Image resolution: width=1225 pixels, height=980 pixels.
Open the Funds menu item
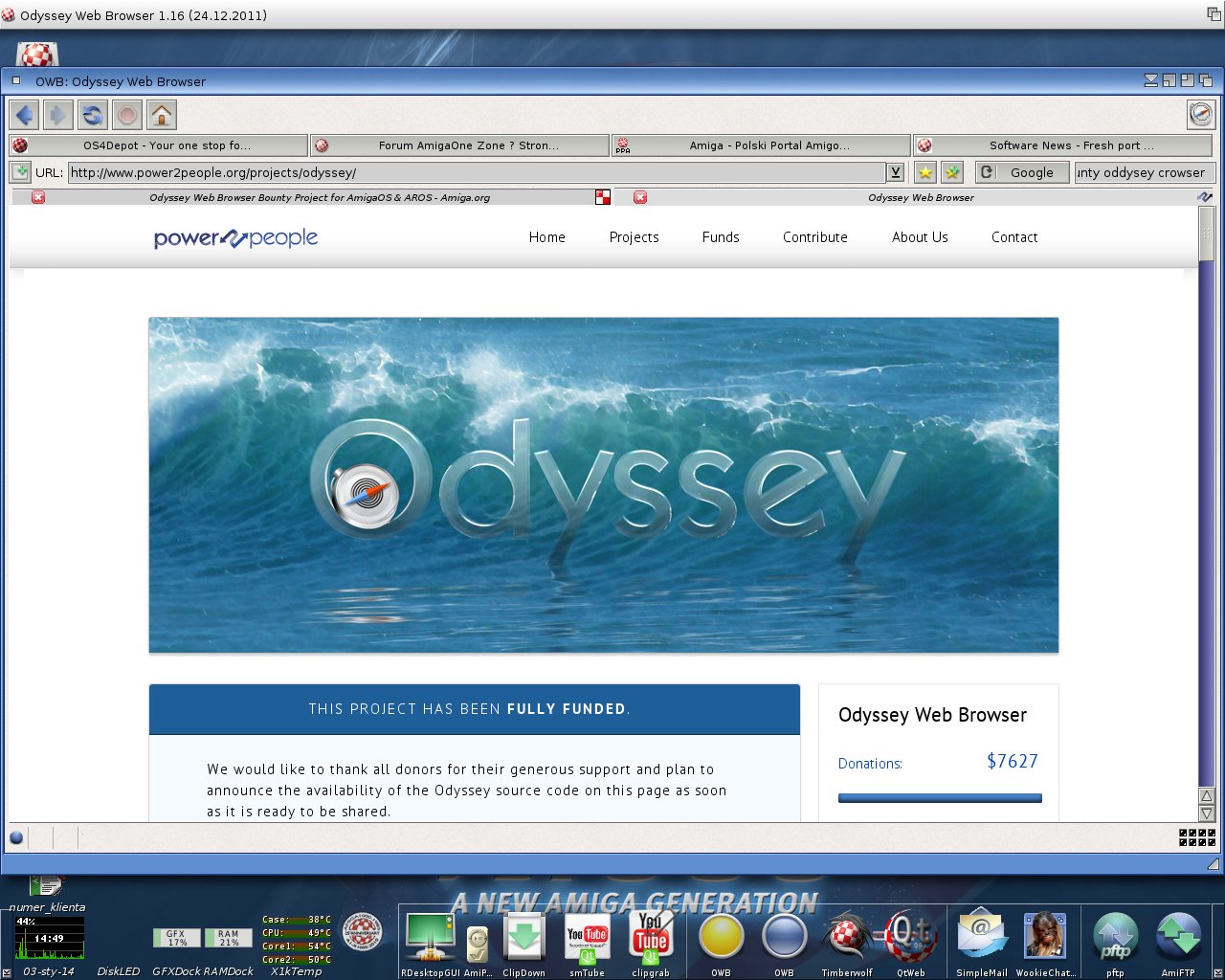click(721, 237)
